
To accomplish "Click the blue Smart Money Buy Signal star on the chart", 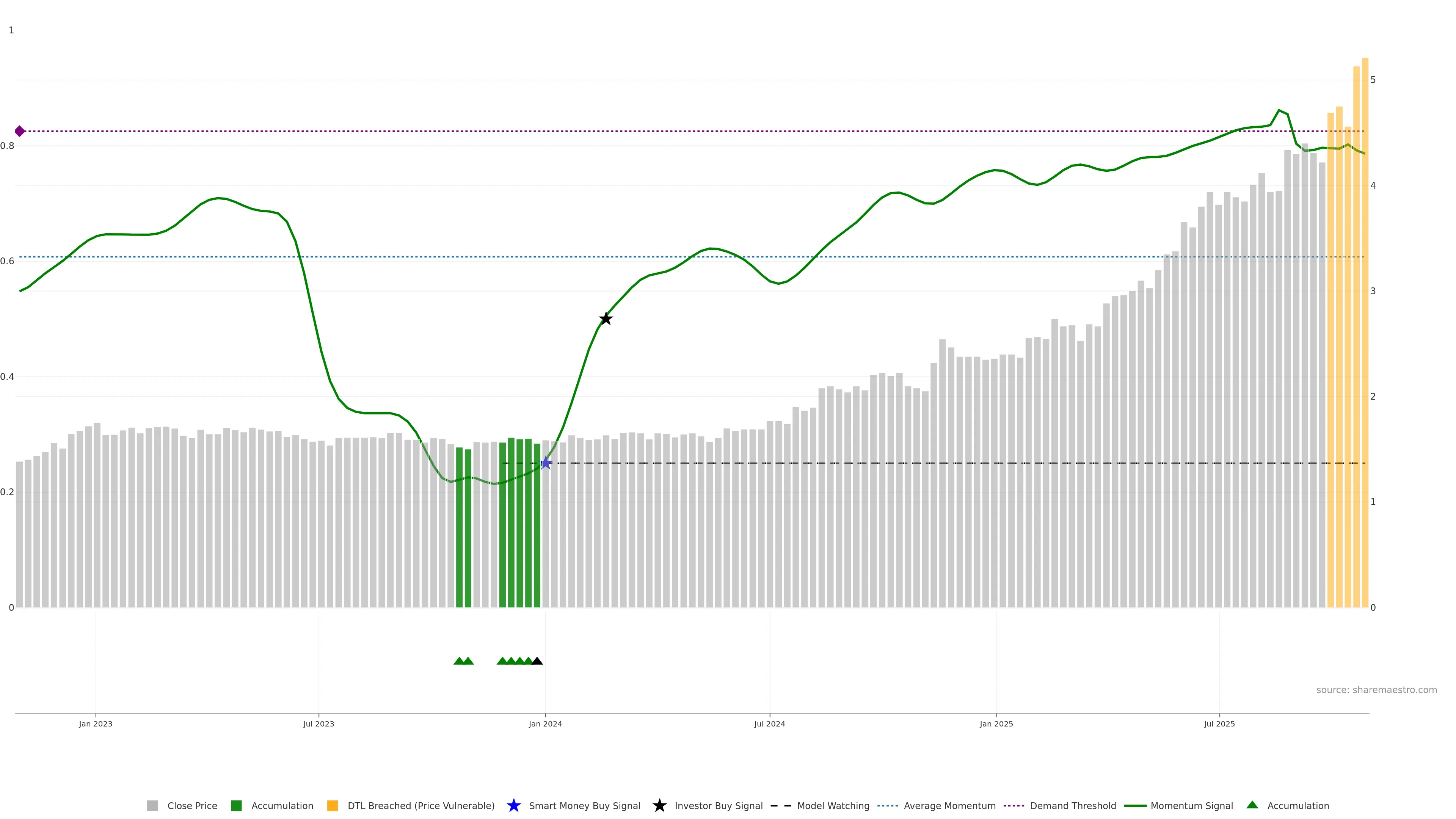I will 546,463.
